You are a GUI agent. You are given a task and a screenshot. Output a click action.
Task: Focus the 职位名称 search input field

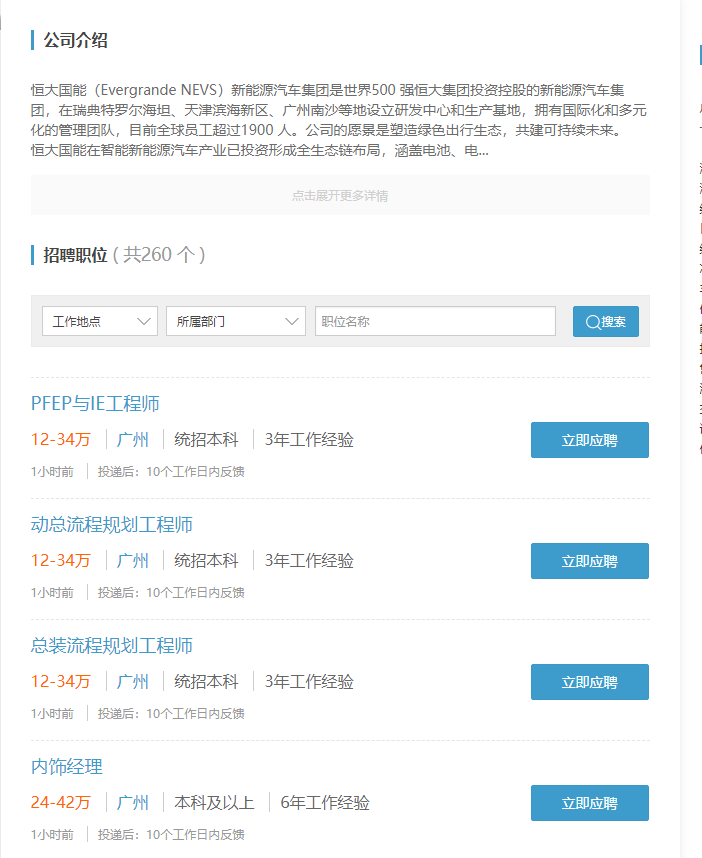coord(435,321)
